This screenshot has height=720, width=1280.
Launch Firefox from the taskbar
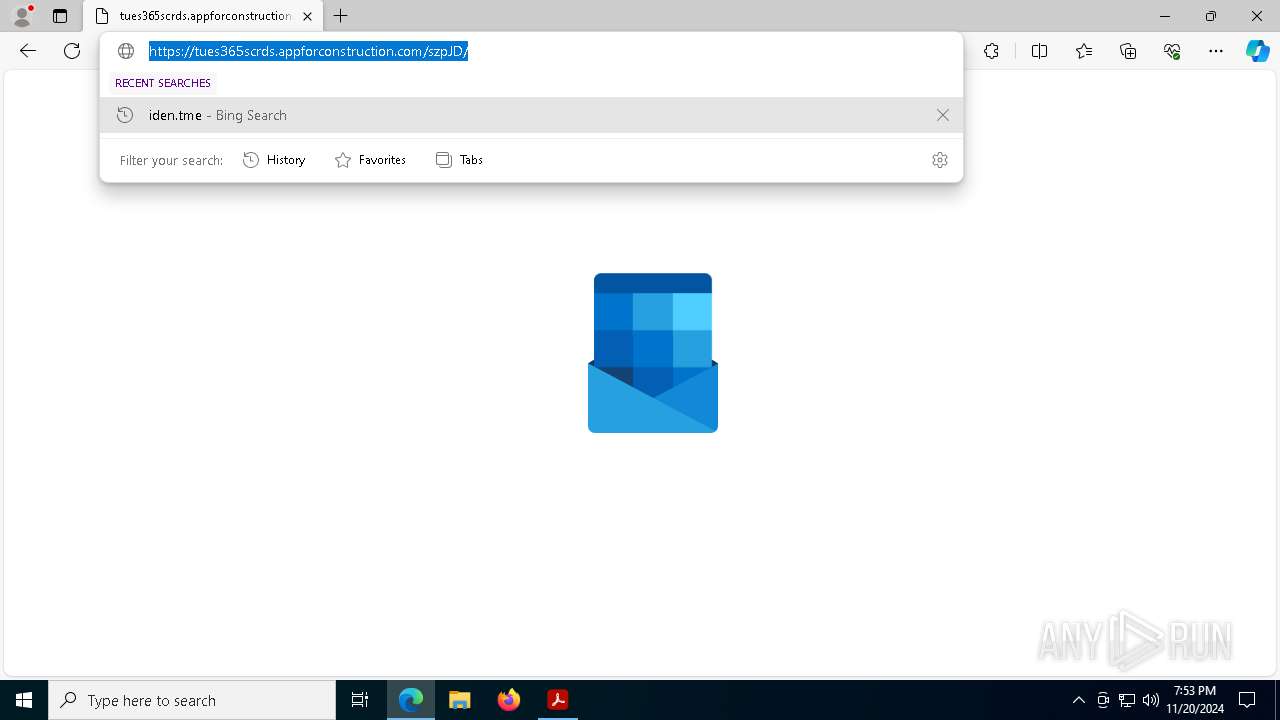pos(509,700)
